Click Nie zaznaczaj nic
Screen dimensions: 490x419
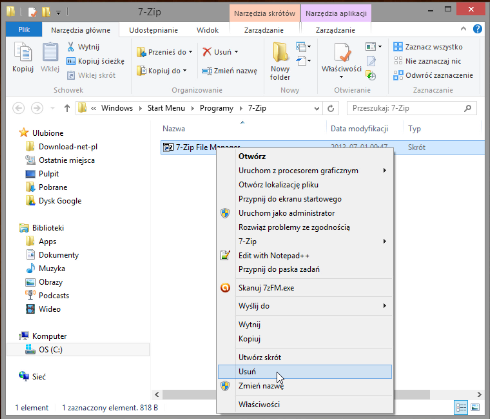(x=427, y=61)
